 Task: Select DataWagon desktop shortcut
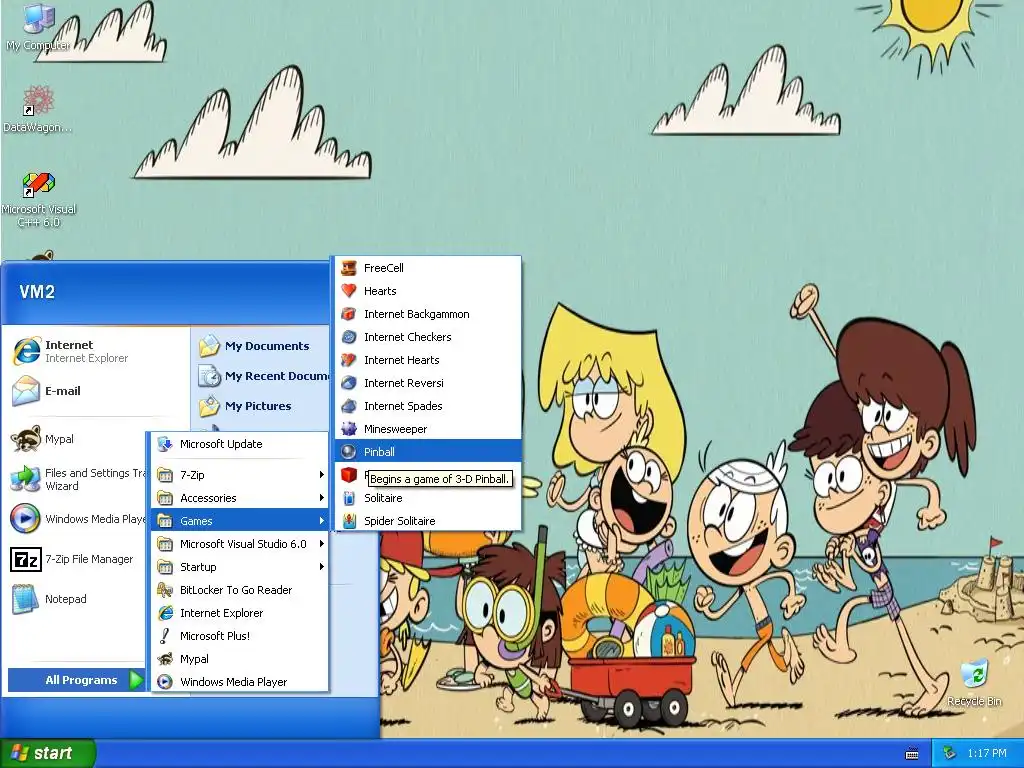[38, 110]
